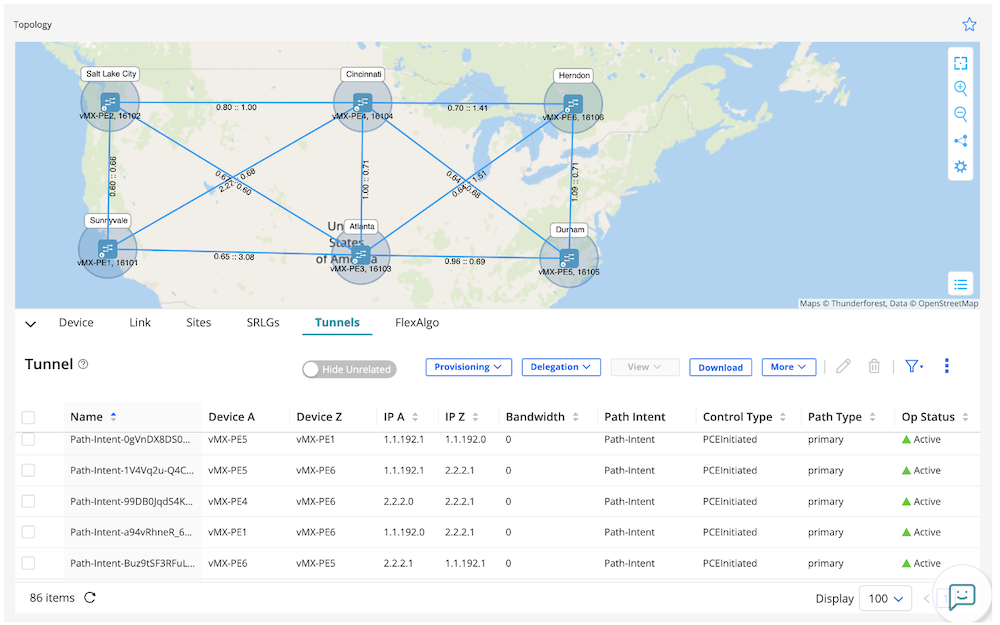Sort by Name column arrow

tap(114, 416)
